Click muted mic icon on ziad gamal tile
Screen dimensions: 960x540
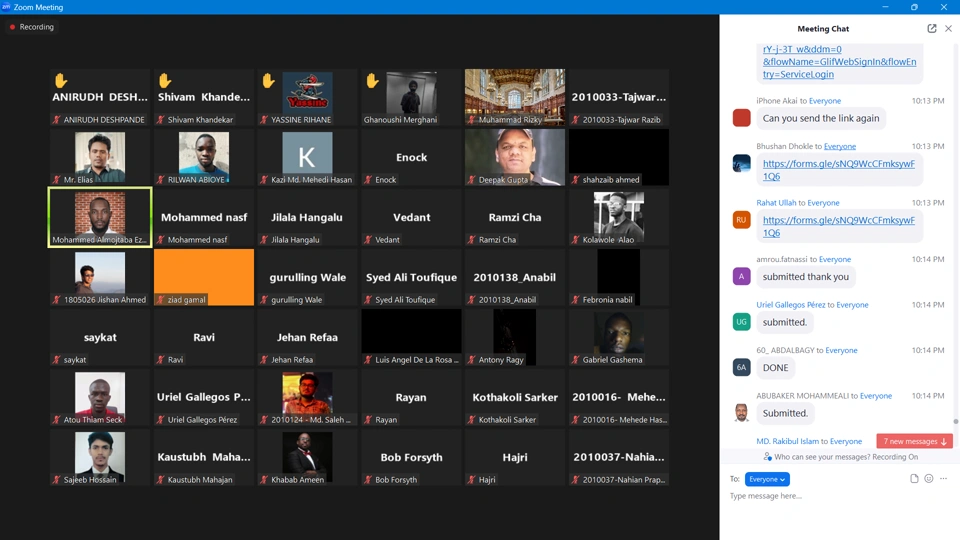tap(160, 299)
